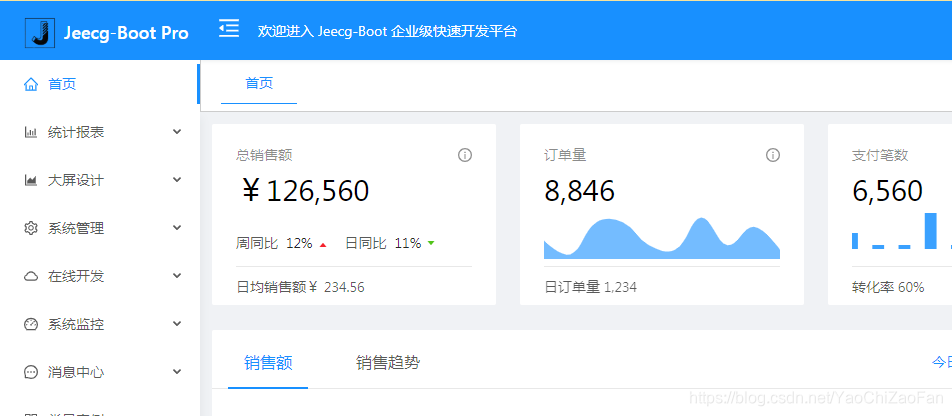Switch to the 销售趋势 chart tab

pos(387,363)
